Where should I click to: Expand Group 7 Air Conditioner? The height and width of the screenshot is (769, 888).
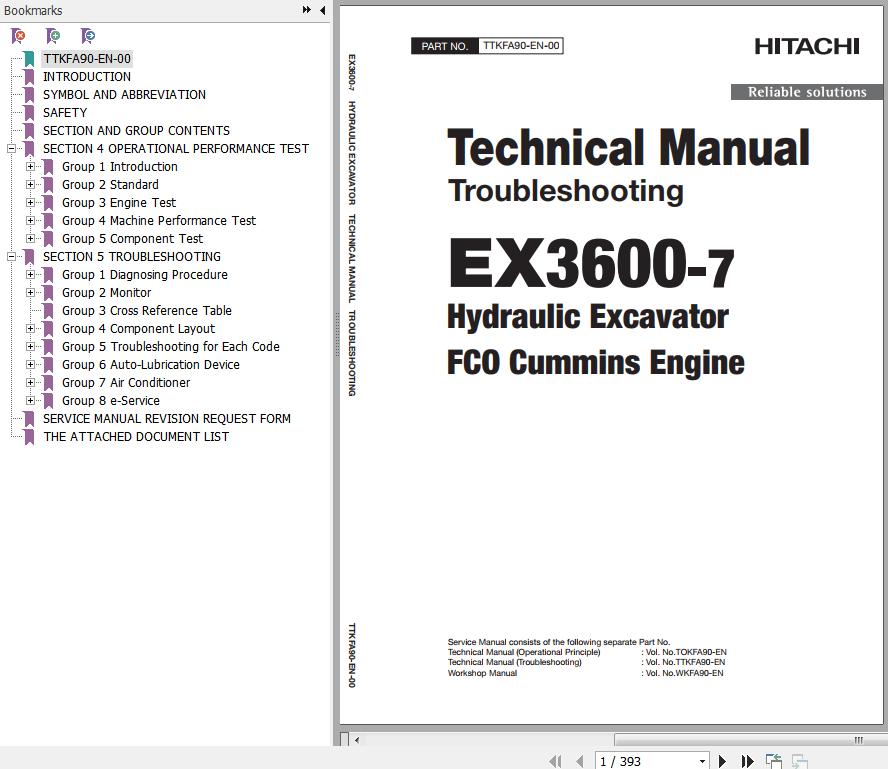tap(31, 383)
